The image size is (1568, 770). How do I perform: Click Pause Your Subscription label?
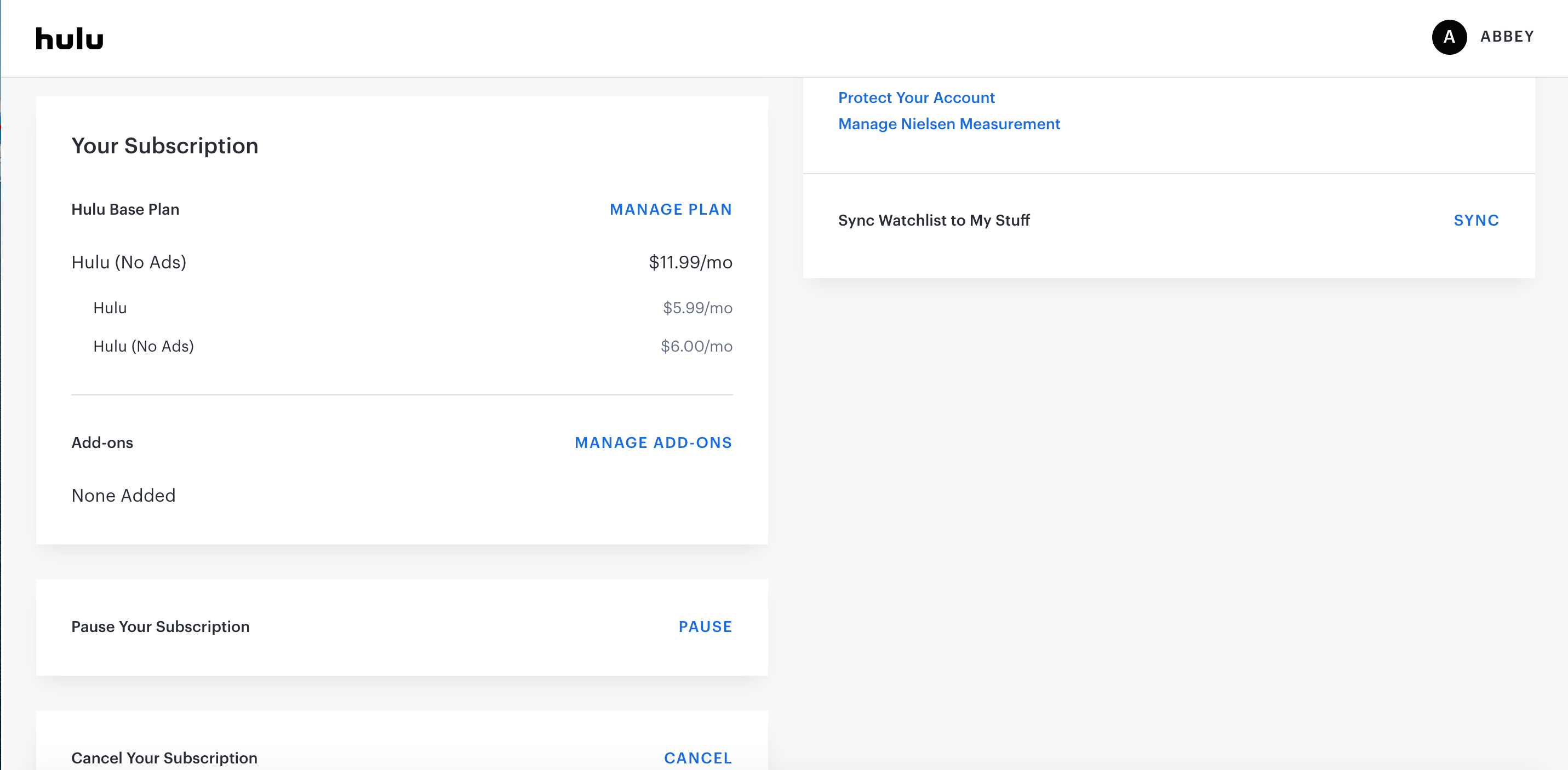coord(160,627)
